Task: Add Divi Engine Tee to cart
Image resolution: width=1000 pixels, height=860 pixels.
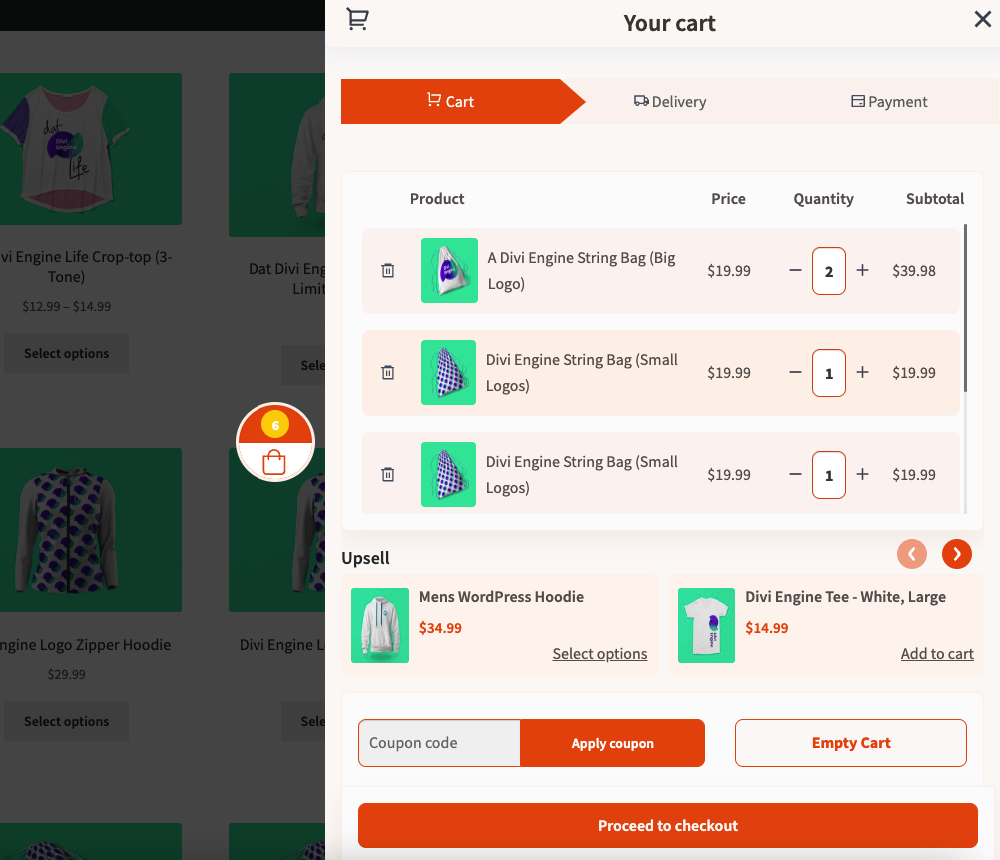Action: pos(937,654)
